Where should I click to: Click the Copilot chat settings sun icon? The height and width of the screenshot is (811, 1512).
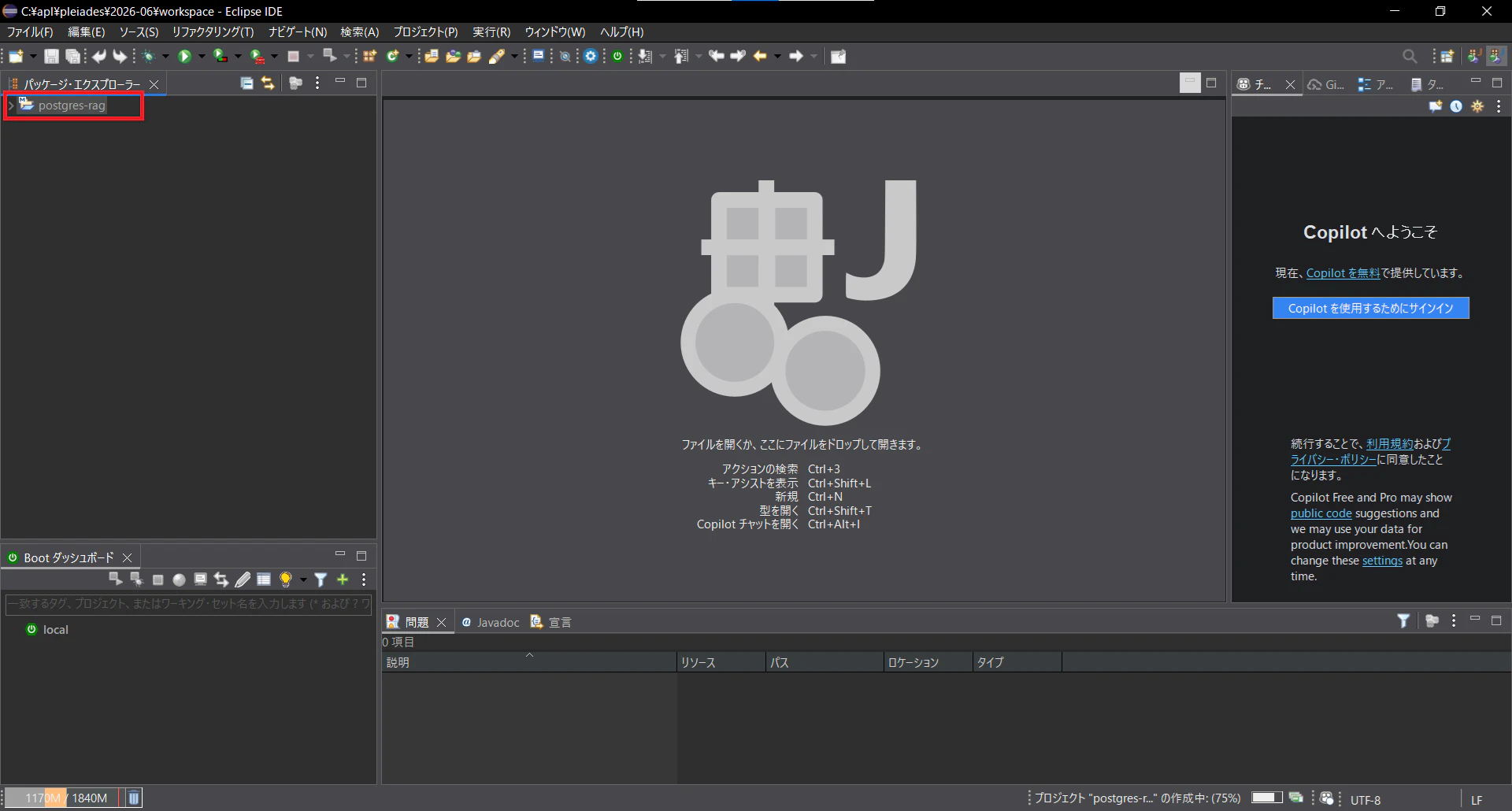1477,106
